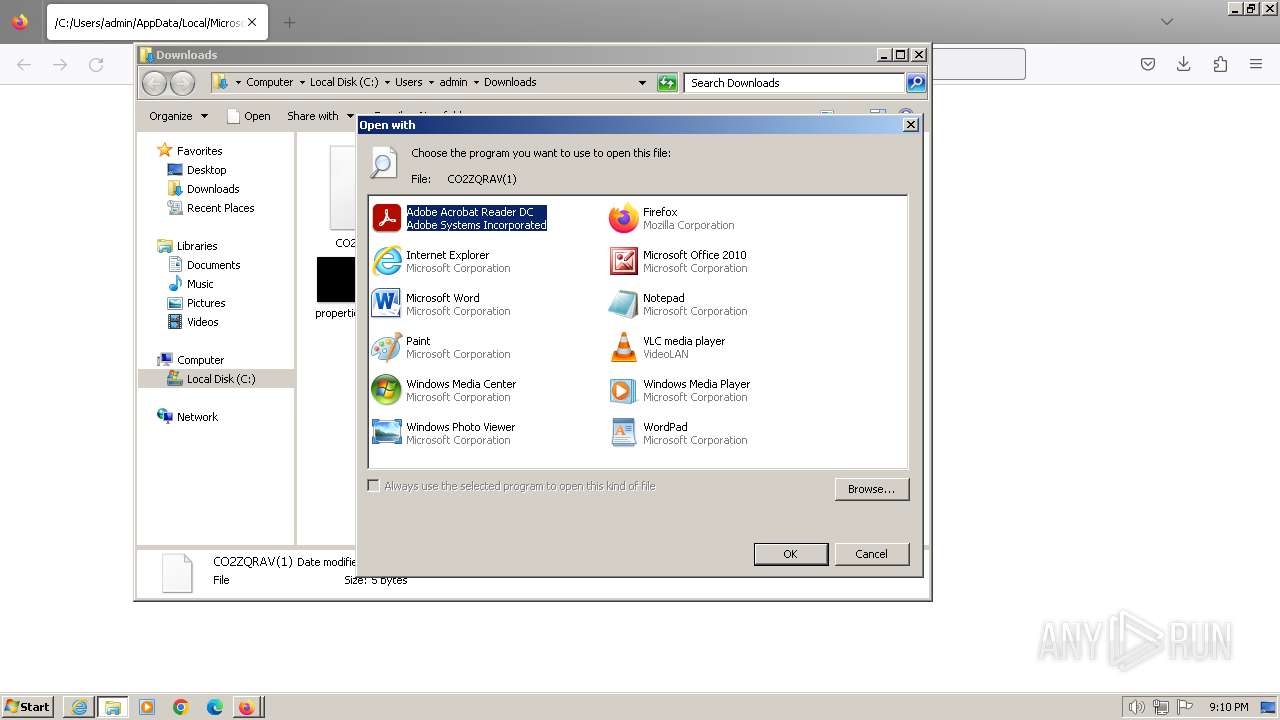1280x720 pixels.
Task: Select the Windows Media Center icon
Action: [386, 390]
